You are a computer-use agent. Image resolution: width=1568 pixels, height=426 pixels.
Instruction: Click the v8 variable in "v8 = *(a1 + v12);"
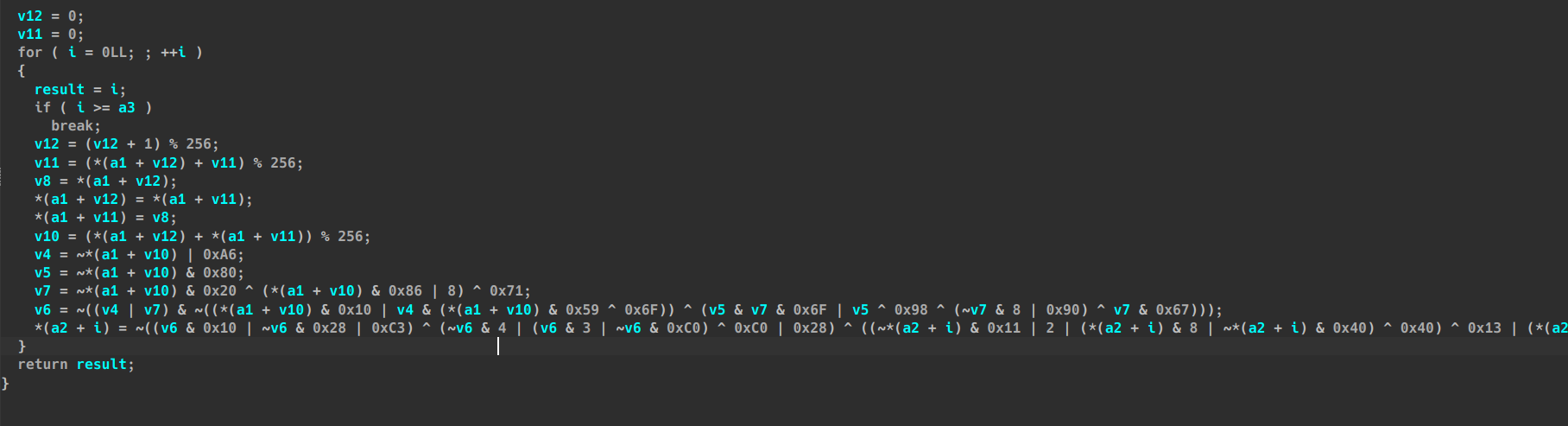42,181
